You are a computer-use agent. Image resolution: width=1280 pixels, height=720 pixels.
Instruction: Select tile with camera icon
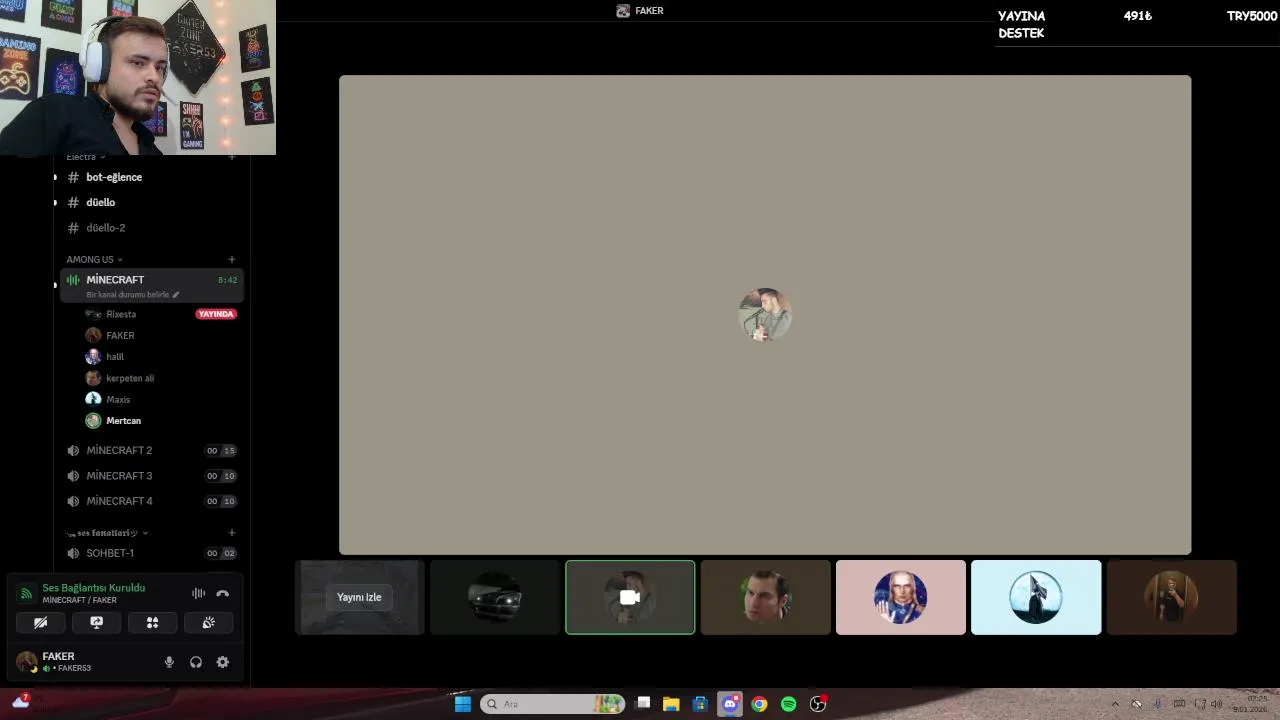(x=630, y=597)
